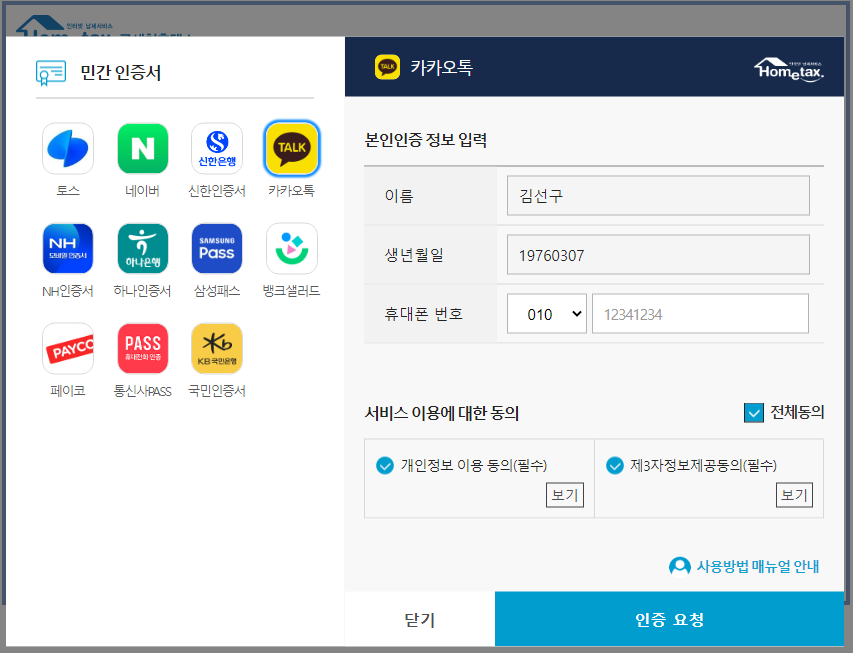View 개인정보 이용 동의 terms via 보기
This screenshot has height=653, width=853.
565,495
